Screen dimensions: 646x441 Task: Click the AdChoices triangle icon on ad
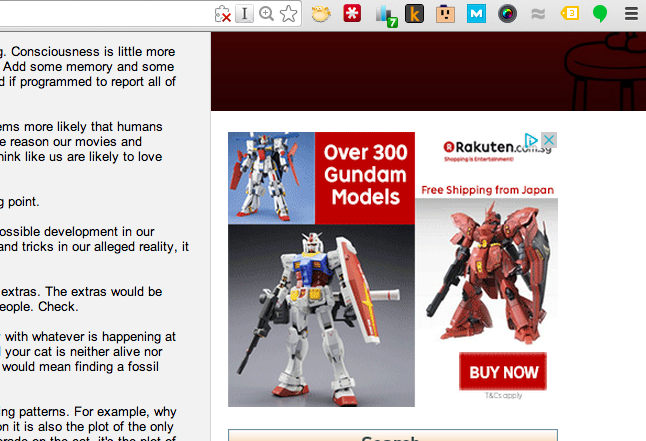point(531,140)
